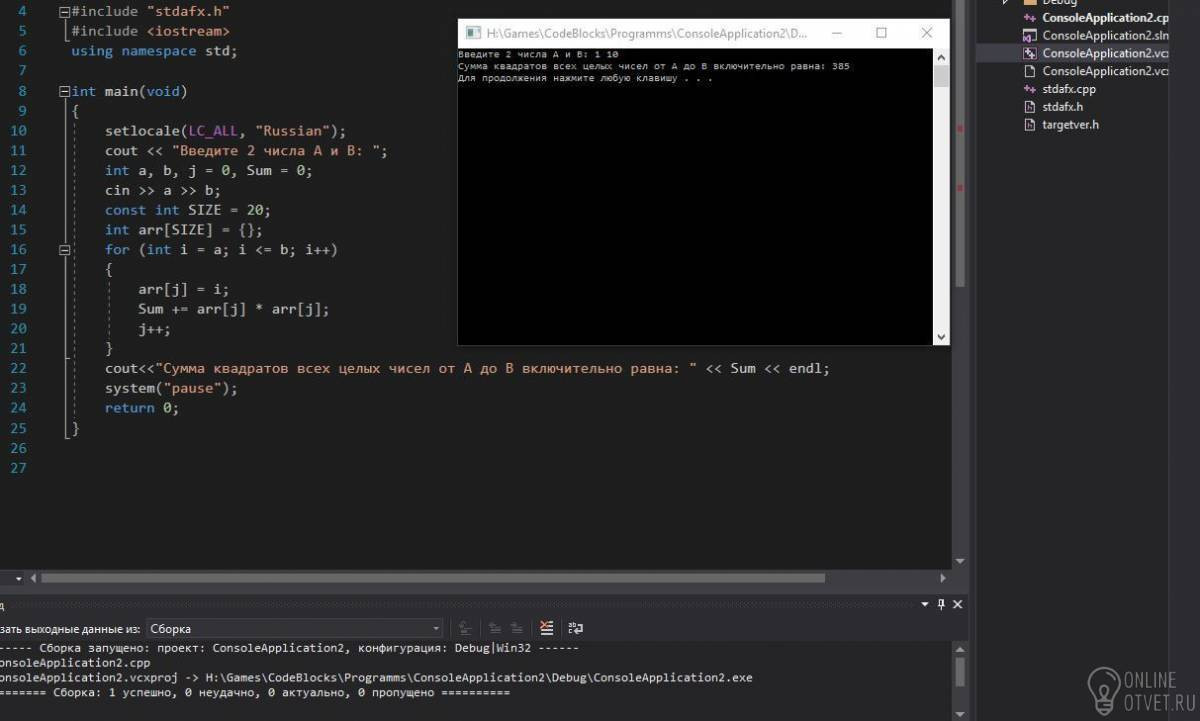Close the Output panel
The width and height of the screenshot is (1200, 721).
tap(958, 604)
